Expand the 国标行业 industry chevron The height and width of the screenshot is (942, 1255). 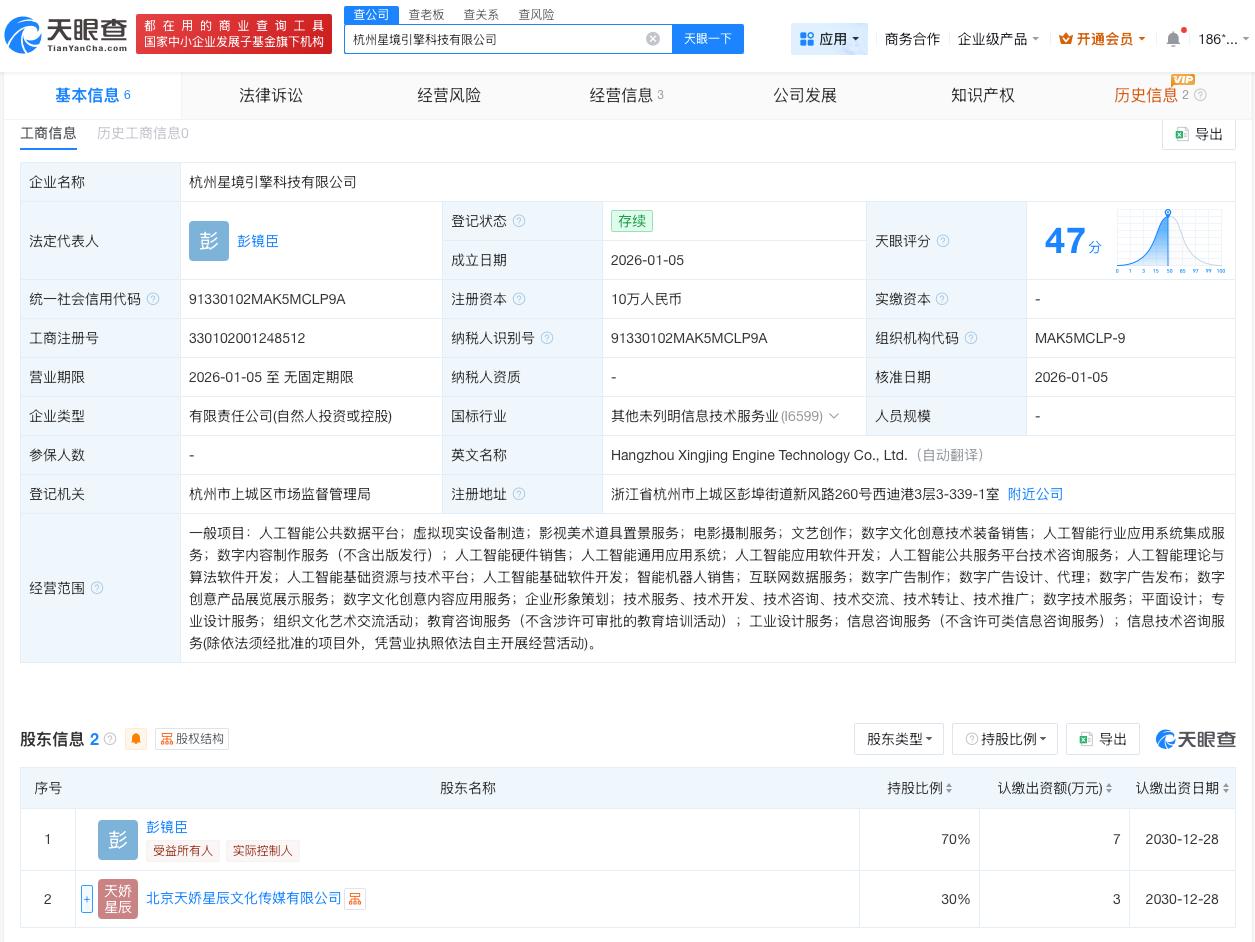(834, 416)
